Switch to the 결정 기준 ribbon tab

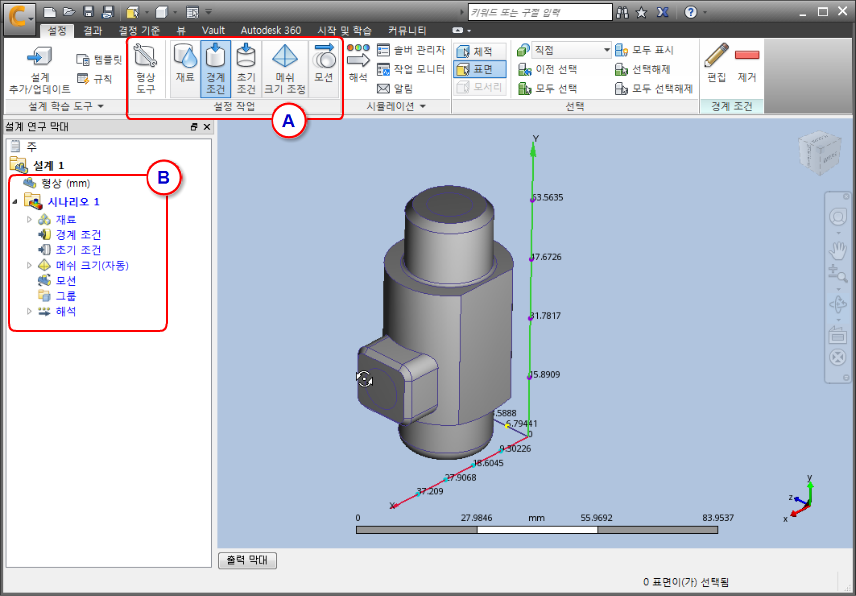click(x=139, y=31)
